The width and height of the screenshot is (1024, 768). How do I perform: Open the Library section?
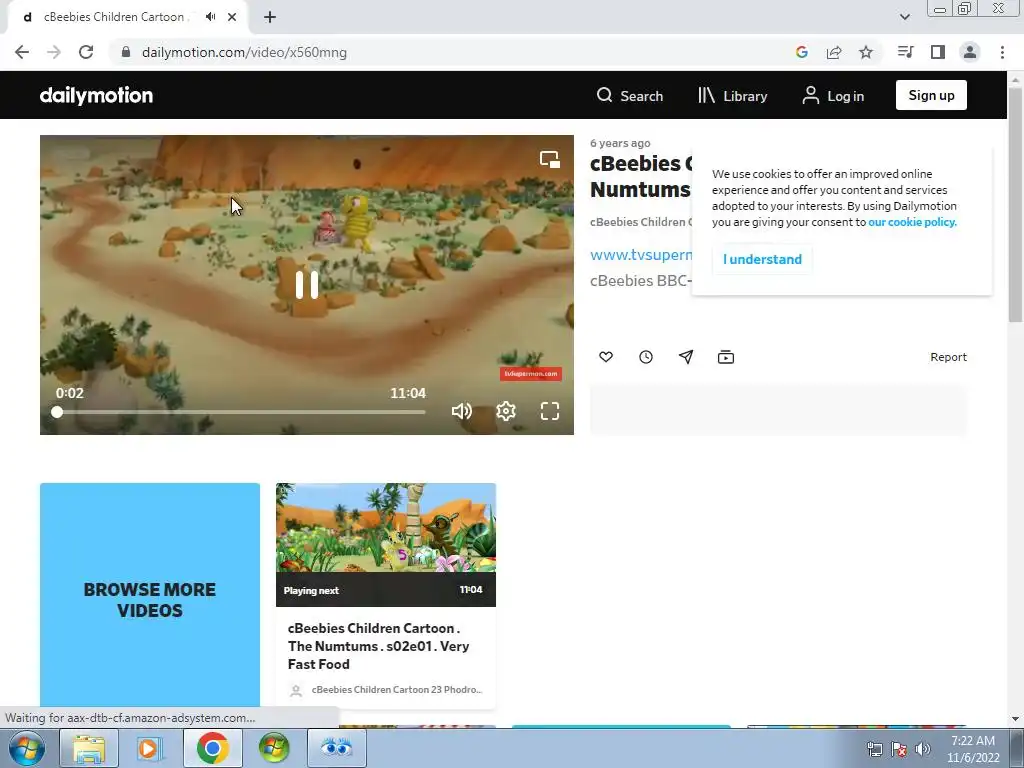[x=732, y=95]
